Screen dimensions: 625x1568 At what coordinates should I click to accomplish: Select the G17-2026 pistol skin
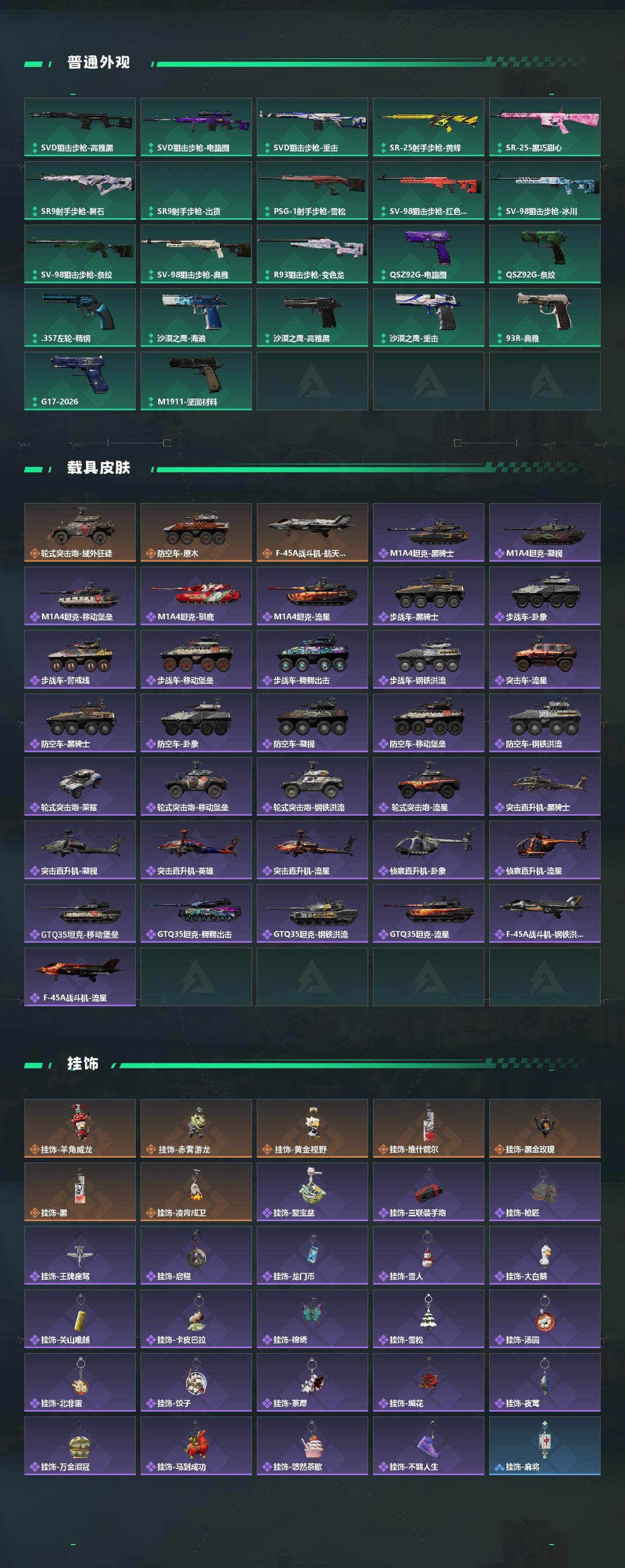80,381
